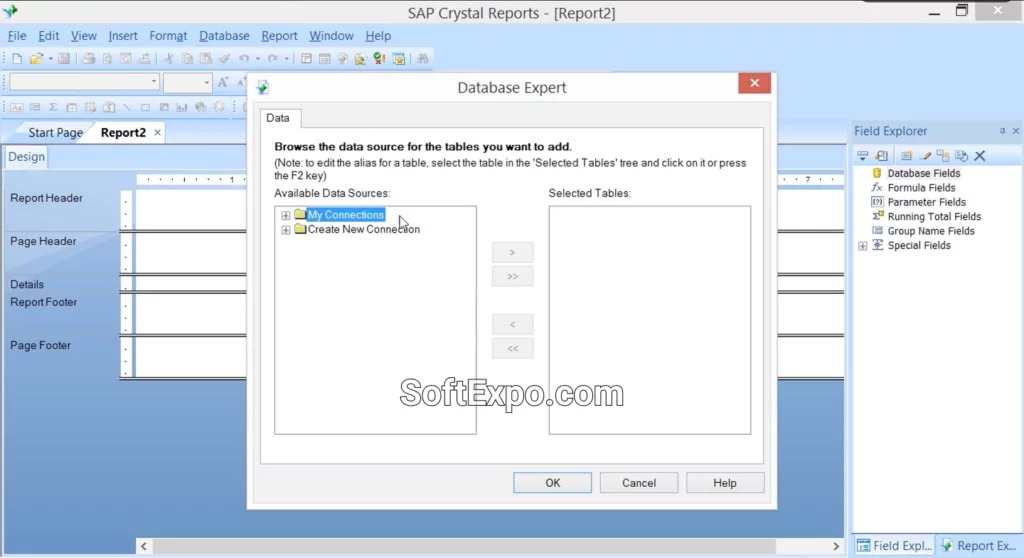This screenshot has width=1024, height=558.
Task: Click the Undo arrow icon
Action: (x=244, y=59)
